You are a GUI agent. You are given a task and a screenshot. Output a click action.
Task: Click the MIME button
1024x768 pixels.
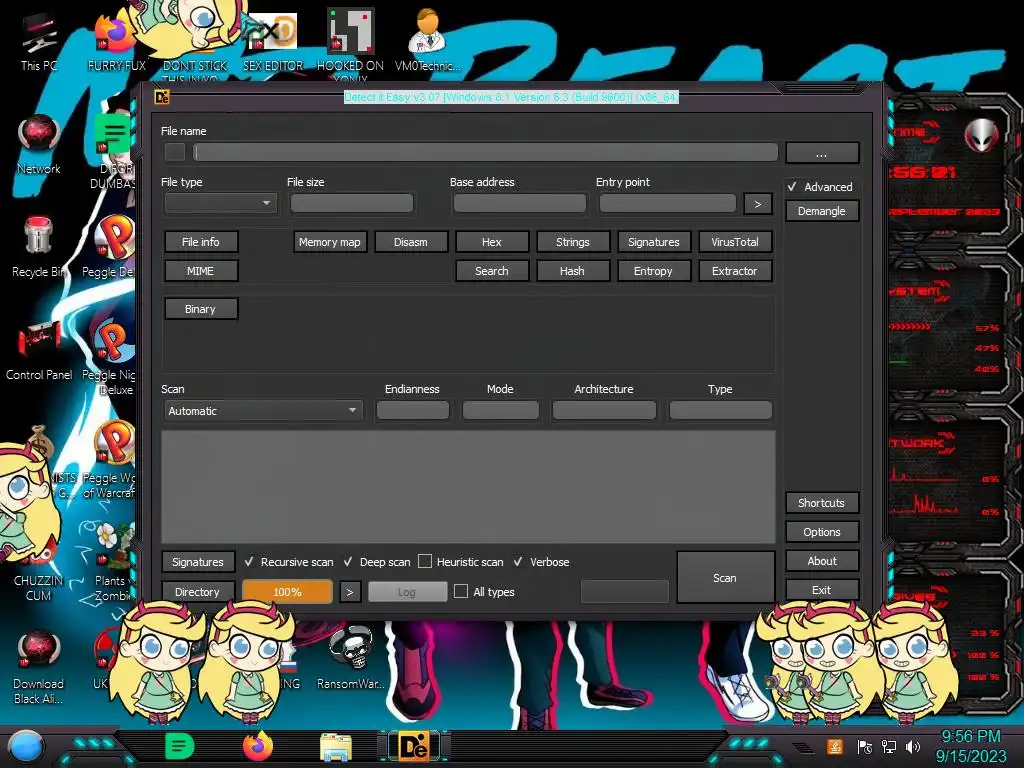(200, 271)
